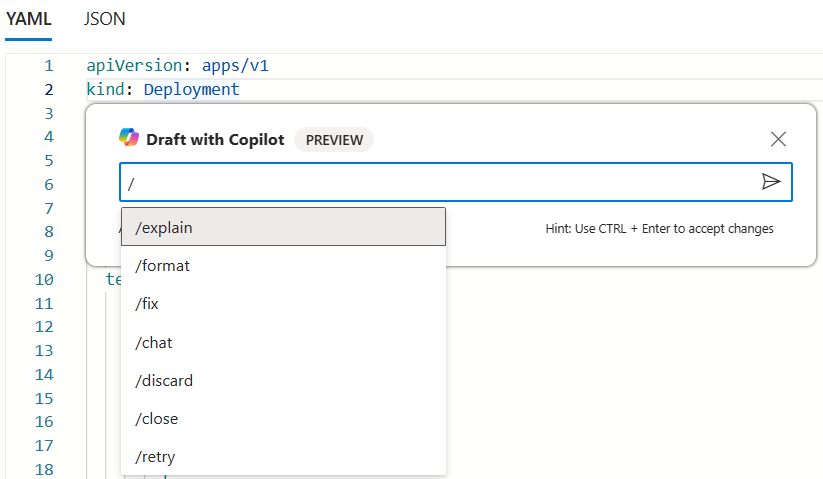
Task: Switch to the YAML tab
Action: [28, 19]
